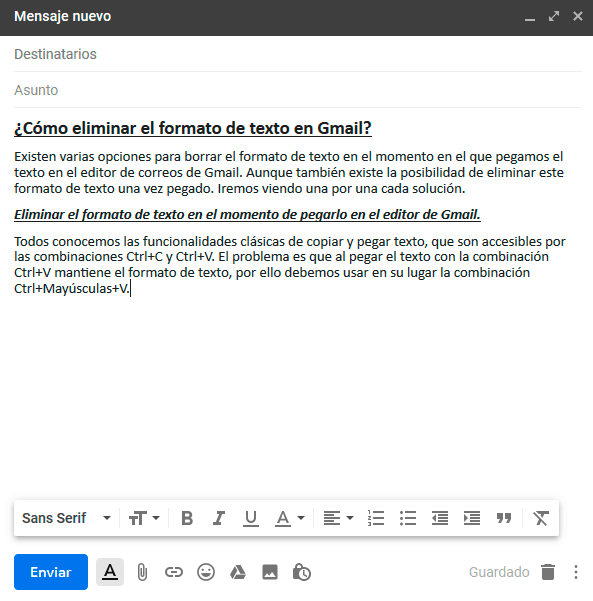Remove formatting with the clear format icon

(540, 518)
